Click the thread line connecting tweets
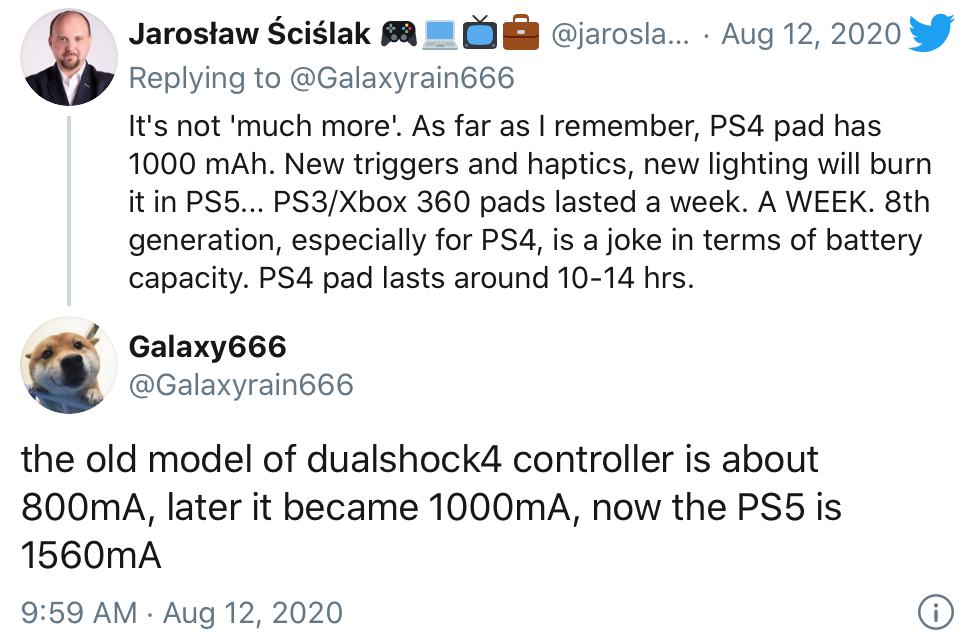972x640 pixels. coord(69,211)
